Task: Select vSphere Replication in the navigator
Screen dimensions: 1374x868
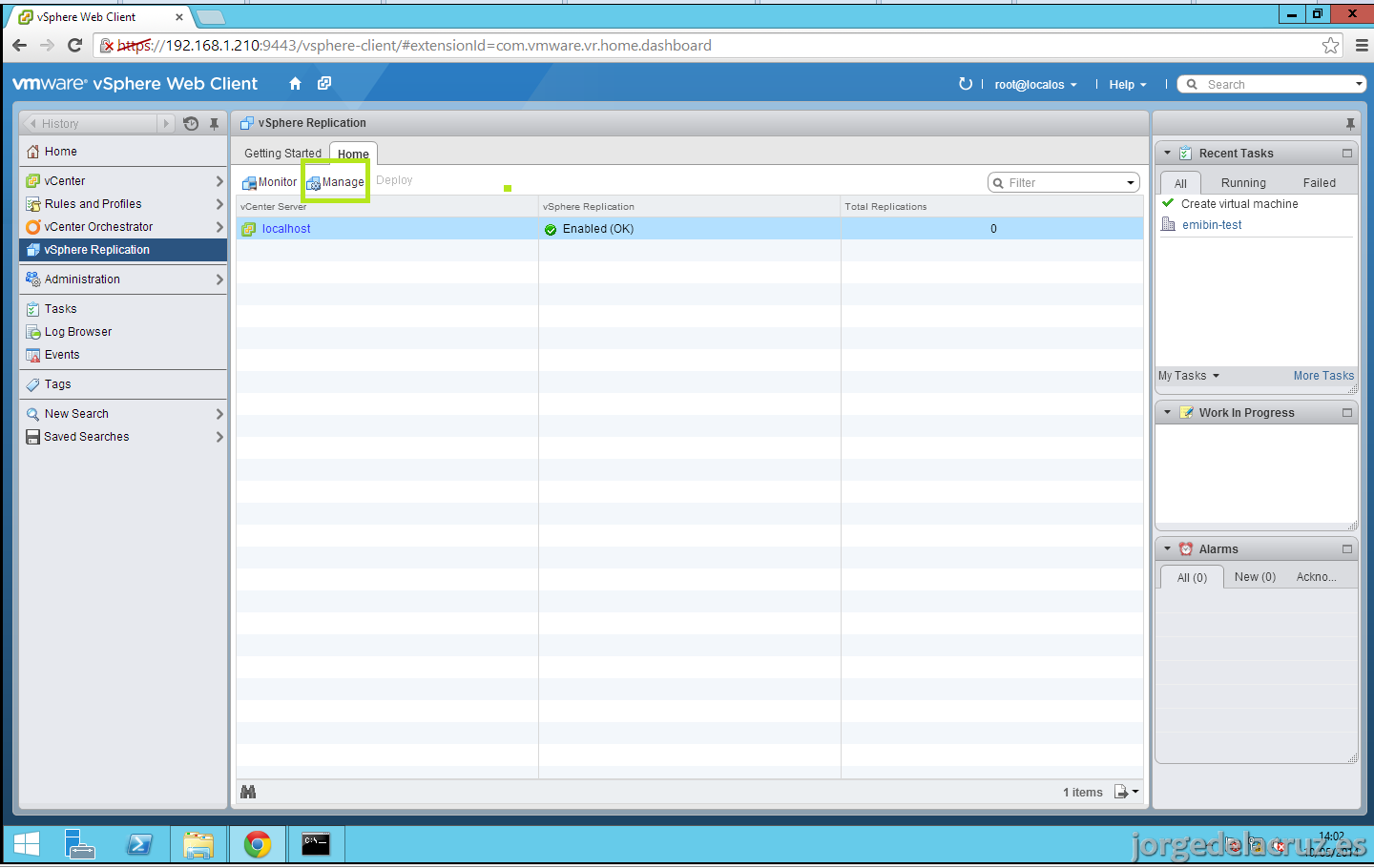Action: (123, 250)
